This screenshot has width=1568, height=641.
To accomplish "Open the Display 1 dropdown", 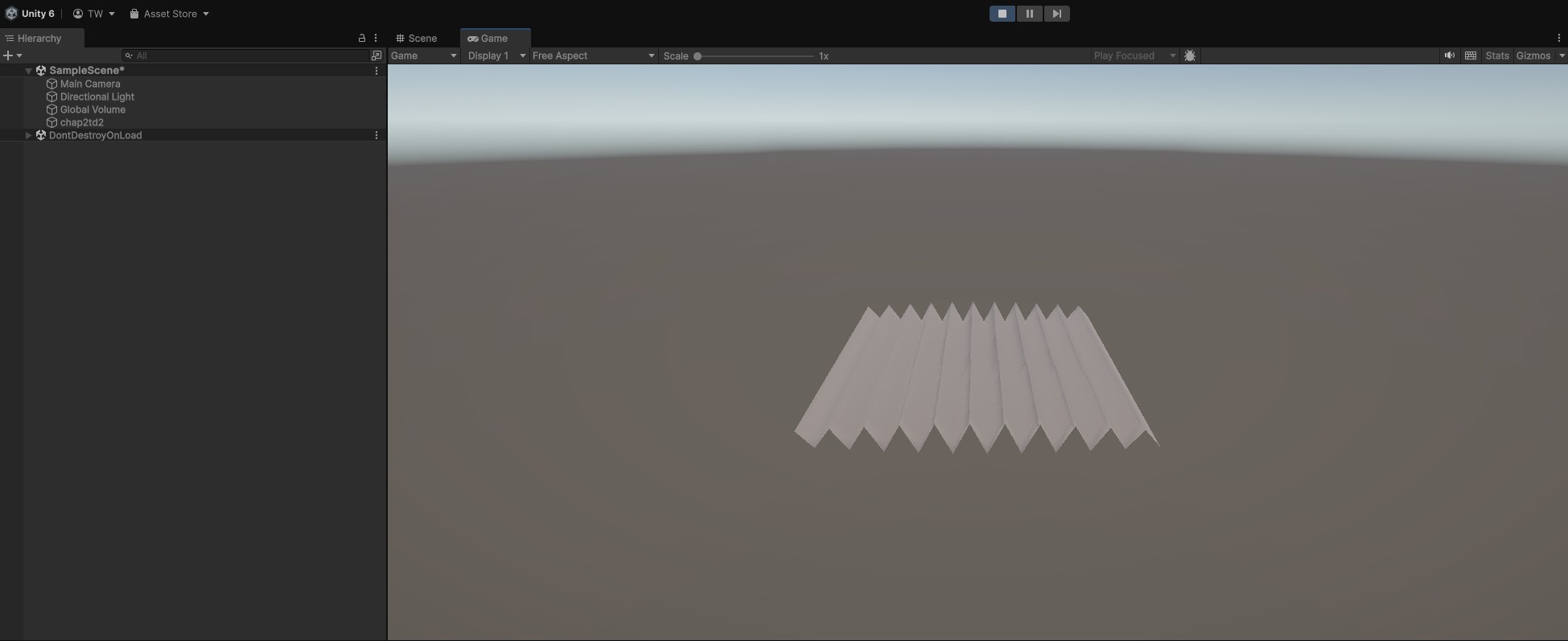I will [496, 55].
